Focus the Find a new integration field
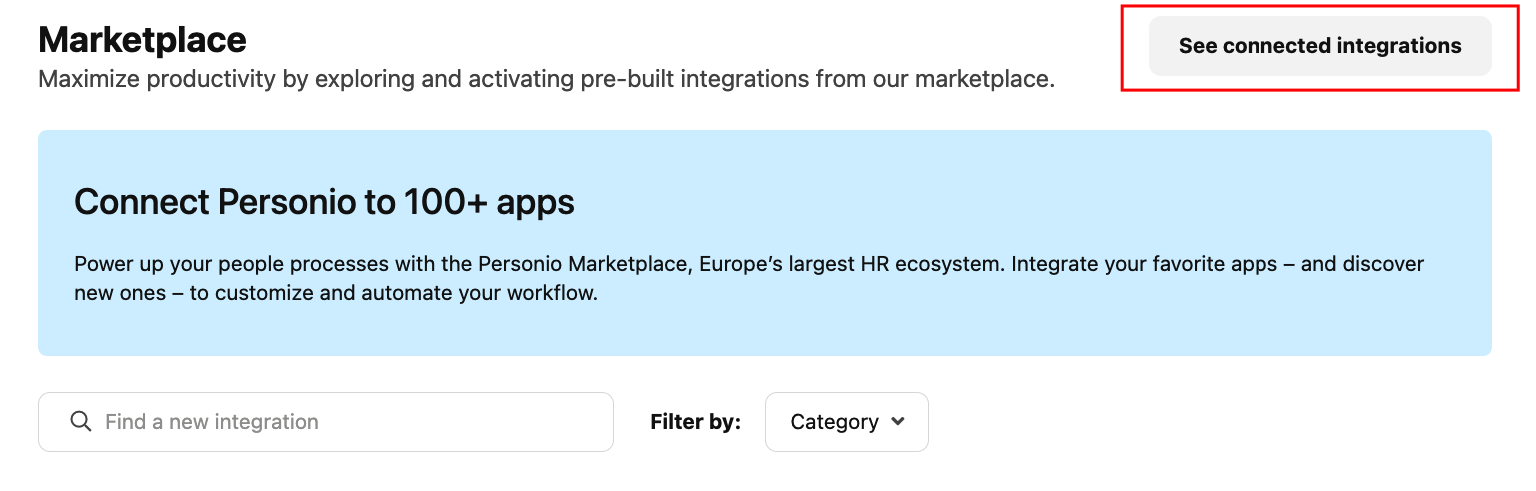The image size is (1536, 491). pos(326,422)
